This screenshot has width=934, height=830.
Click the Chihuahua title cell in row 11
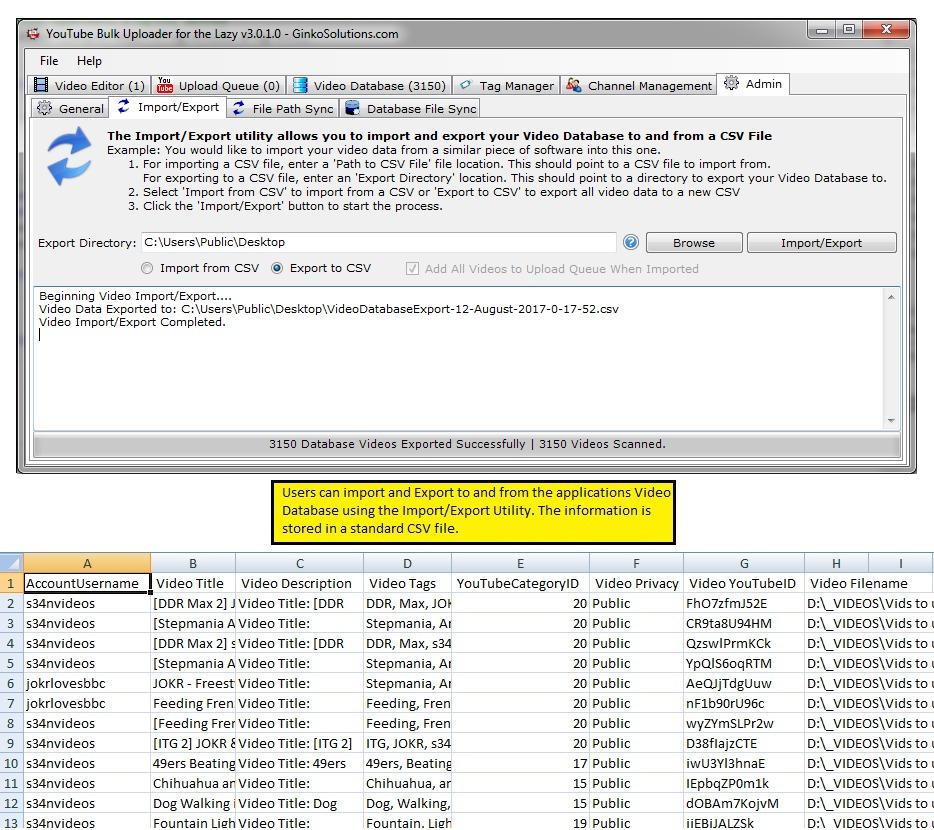[x=193, y=784]
